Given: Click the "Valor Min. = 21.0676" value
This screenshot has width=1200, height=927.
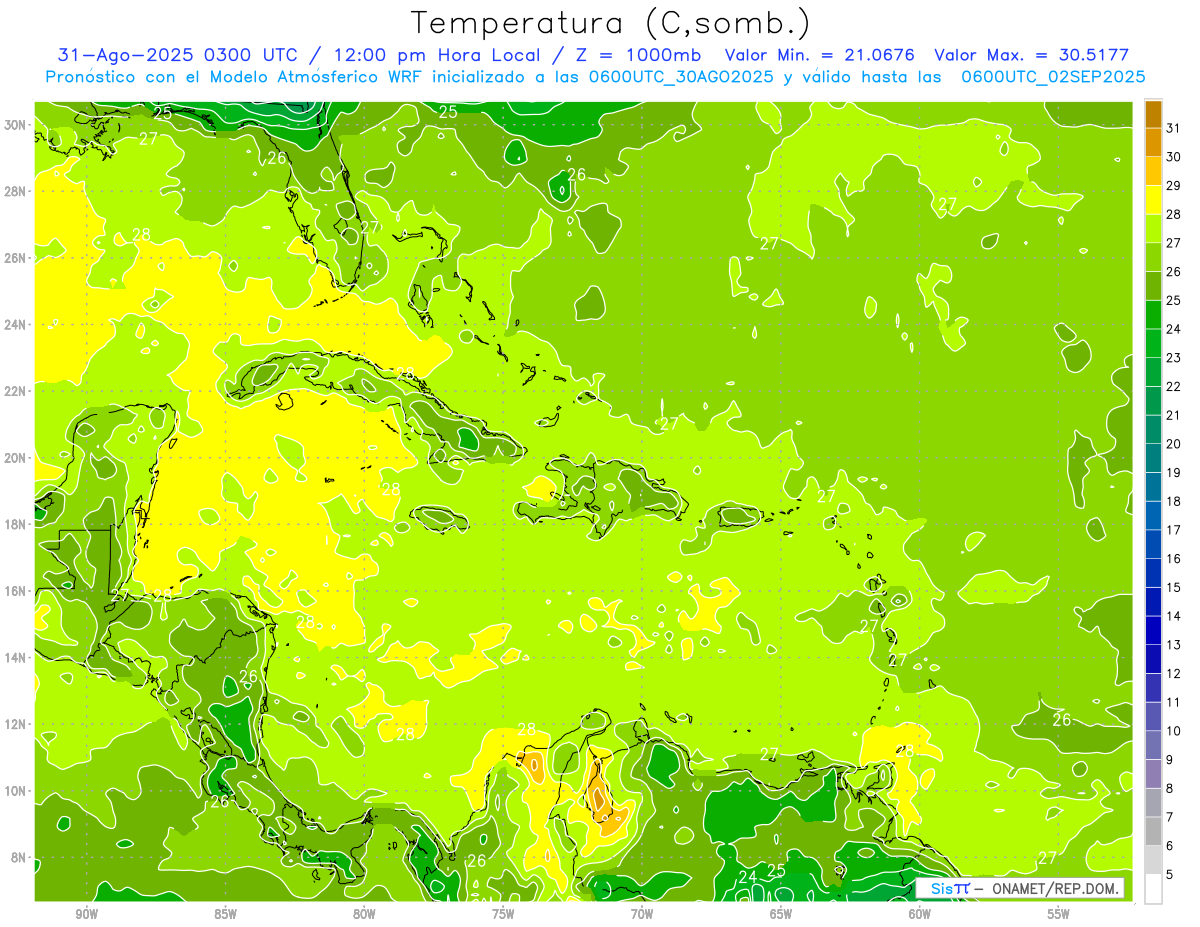Looking at the screenshot, I should point(819,55).
